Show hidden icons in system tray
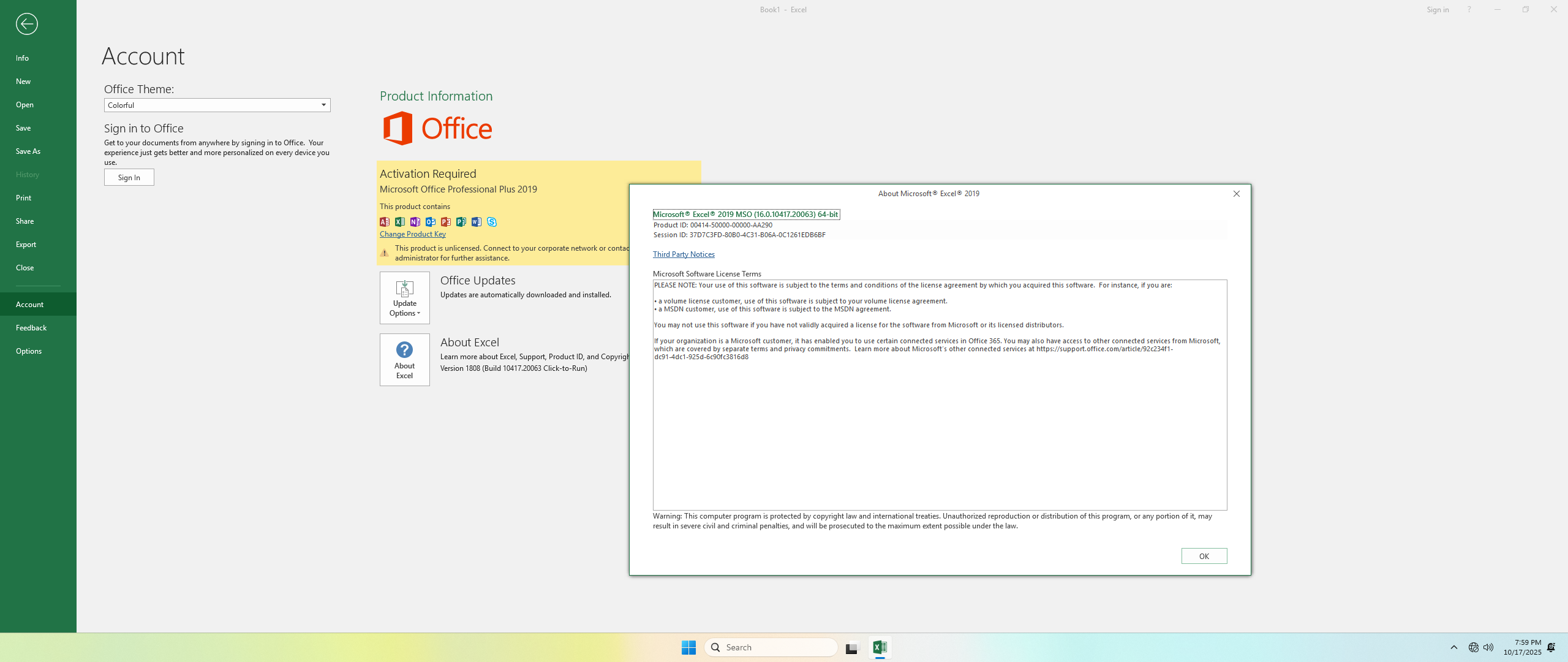This screenshot has width=1568, height=662. pyautogui.click(x=1453, y=647)
